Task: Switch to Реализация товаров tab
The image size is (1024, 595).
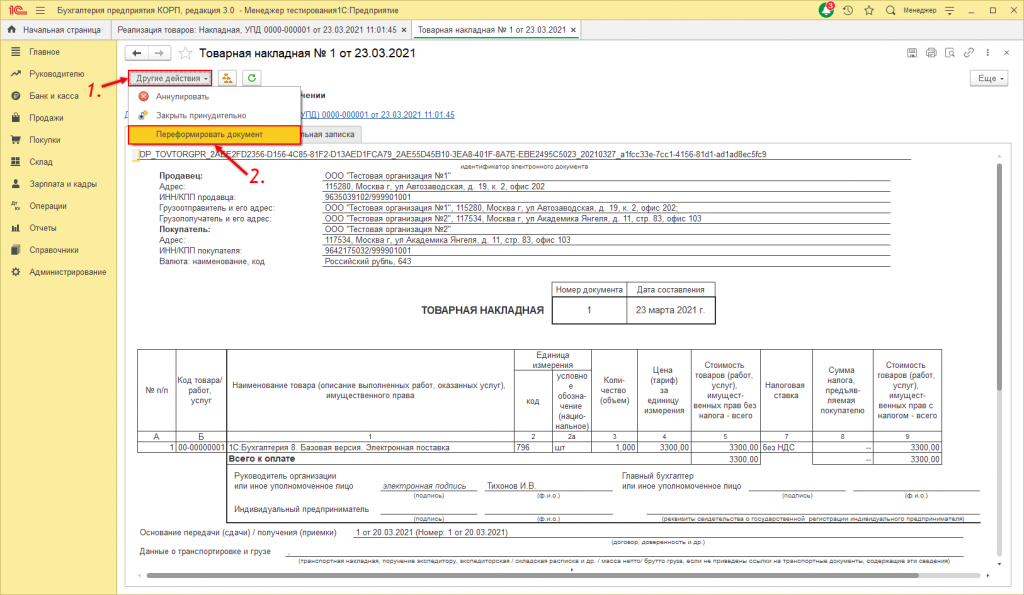Action: [x=257, y=30]
